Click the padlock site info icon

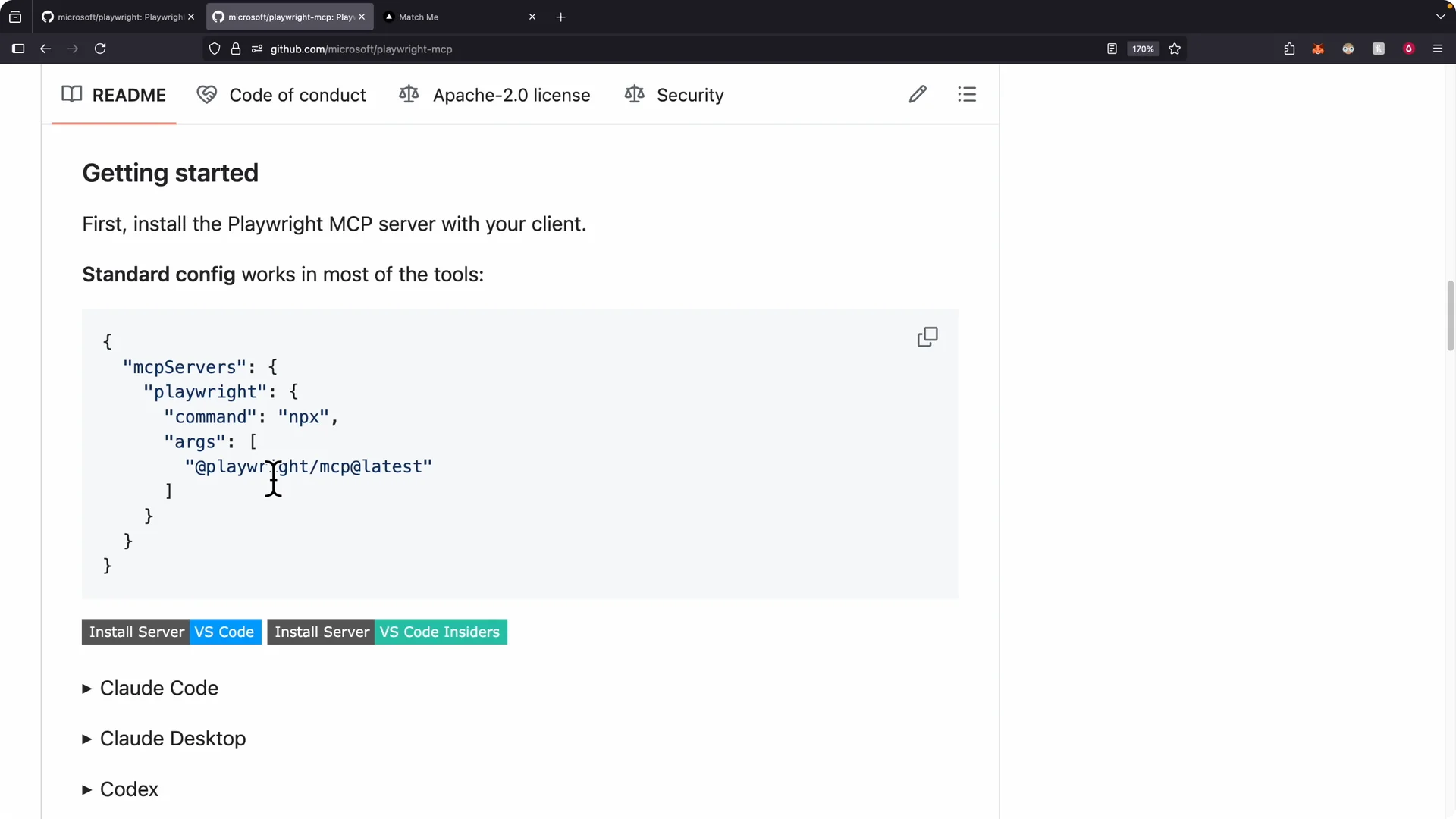point(236,49)
